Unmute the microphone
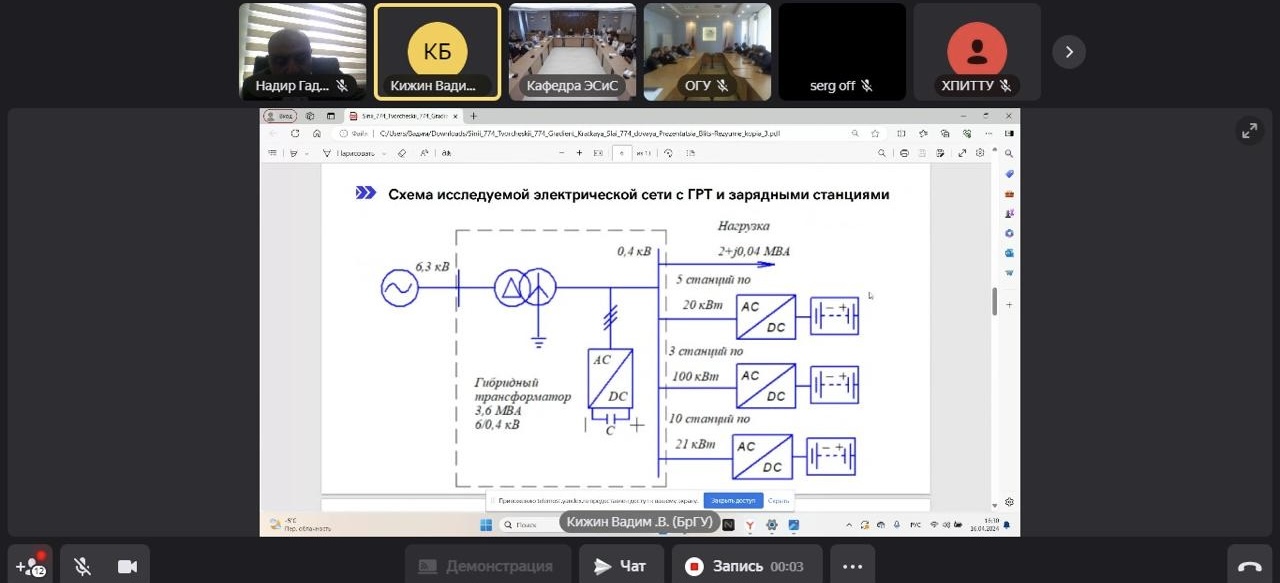 click(x=82, y=566)
